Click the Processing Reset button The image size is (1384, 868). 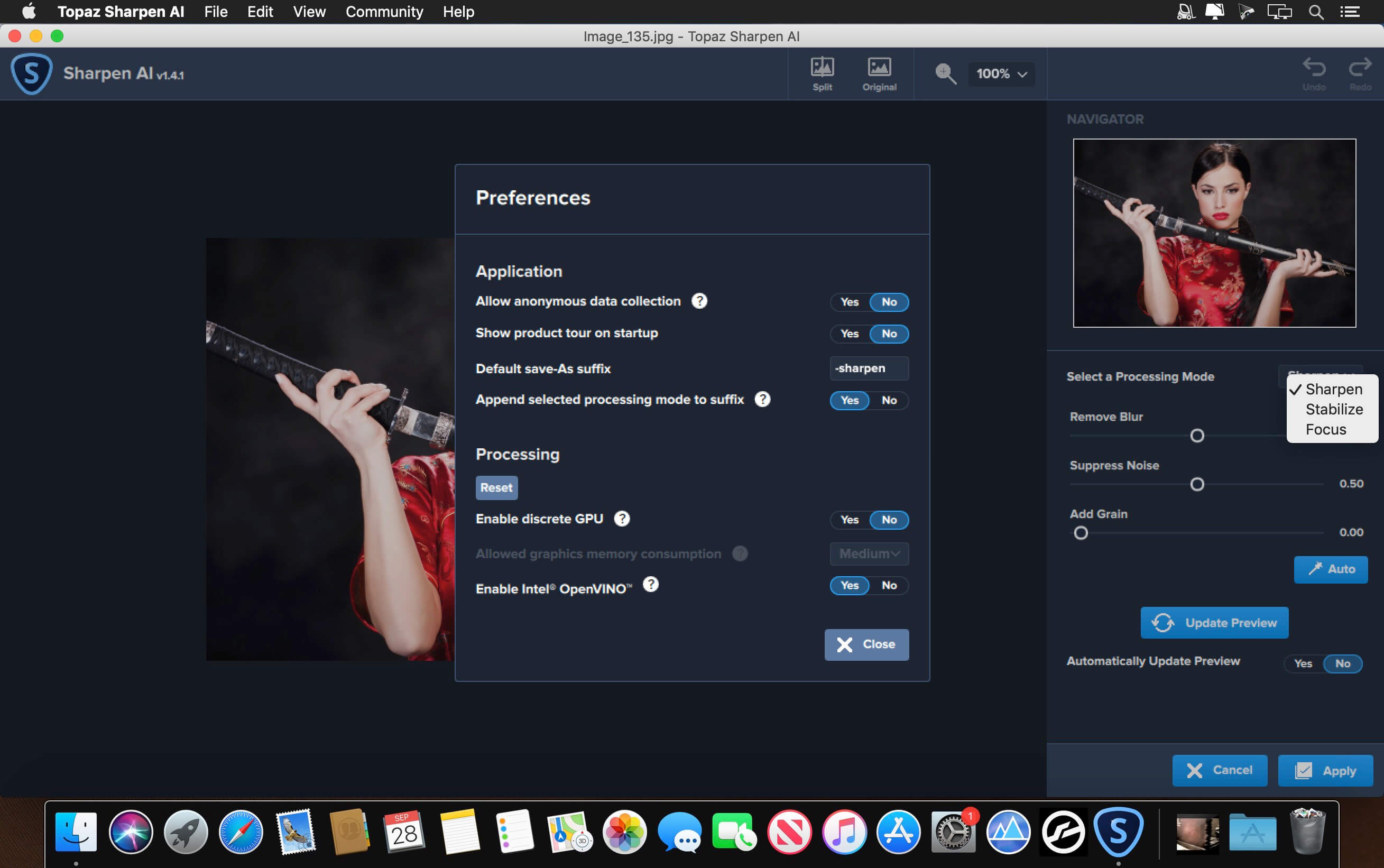496,487
